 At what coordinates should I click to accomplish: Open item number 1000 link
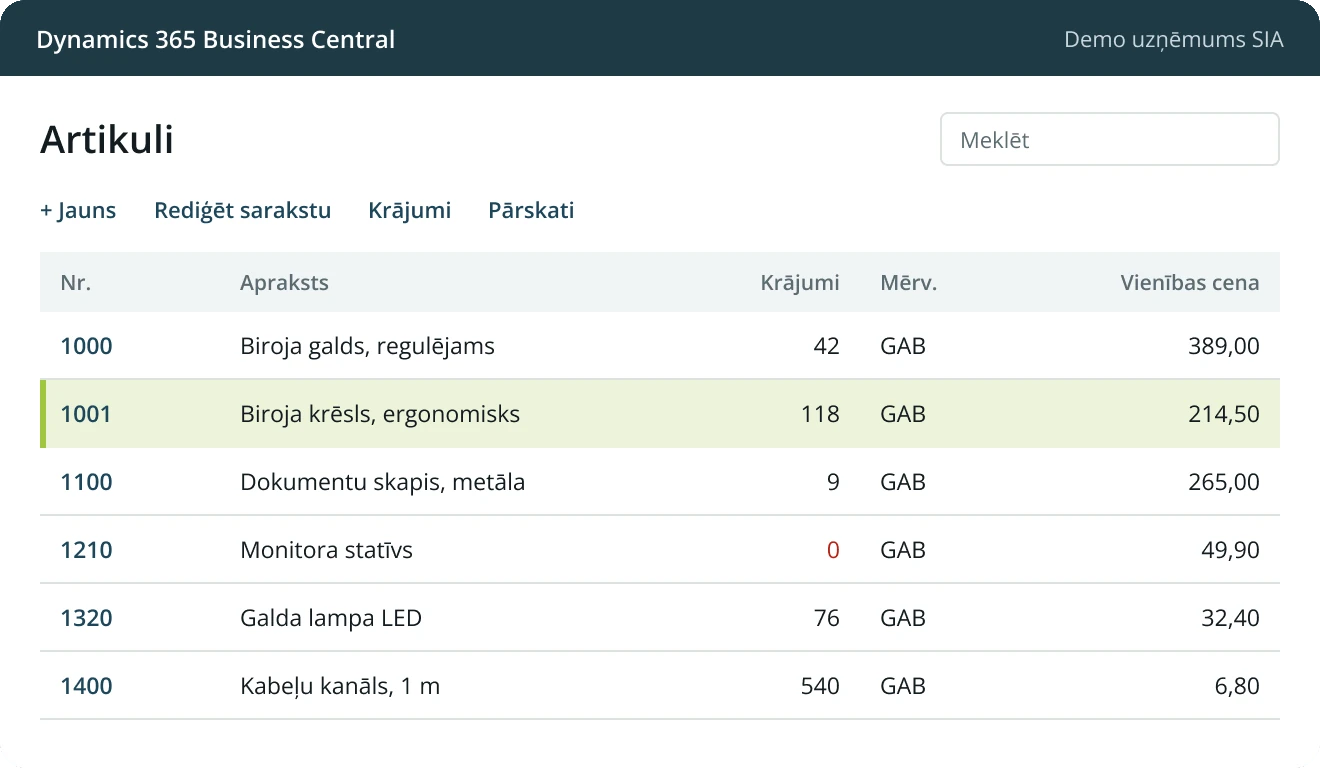pos(86,346)
